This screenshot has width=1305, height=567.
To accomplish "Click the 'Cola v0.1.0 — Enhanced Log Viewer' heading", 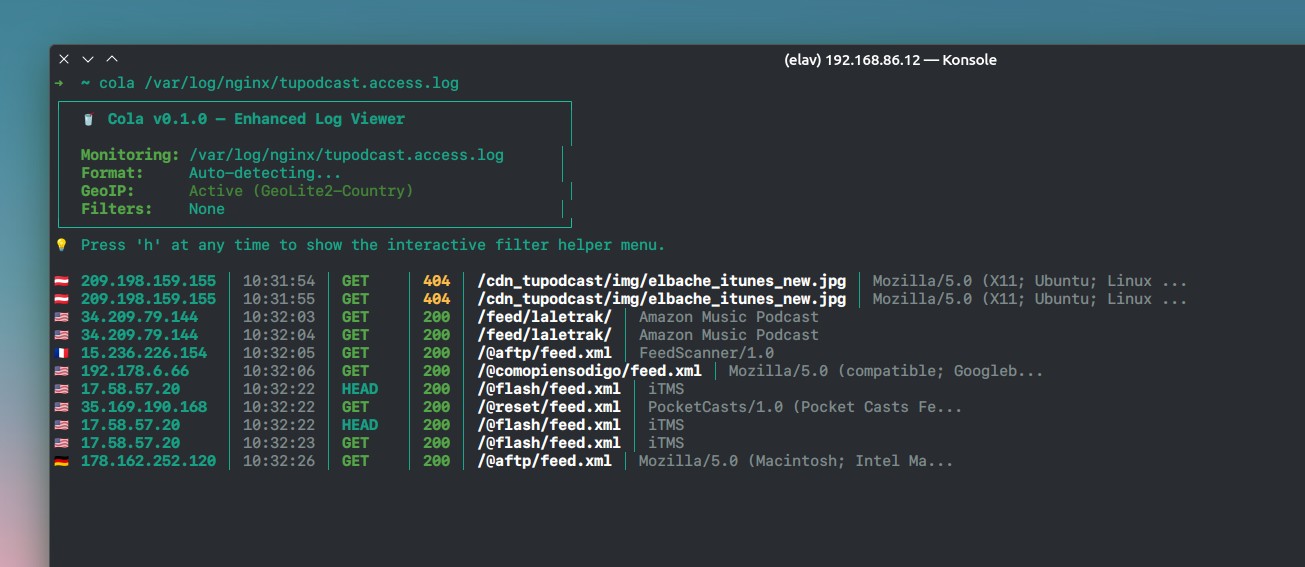I will click(256, 119).
